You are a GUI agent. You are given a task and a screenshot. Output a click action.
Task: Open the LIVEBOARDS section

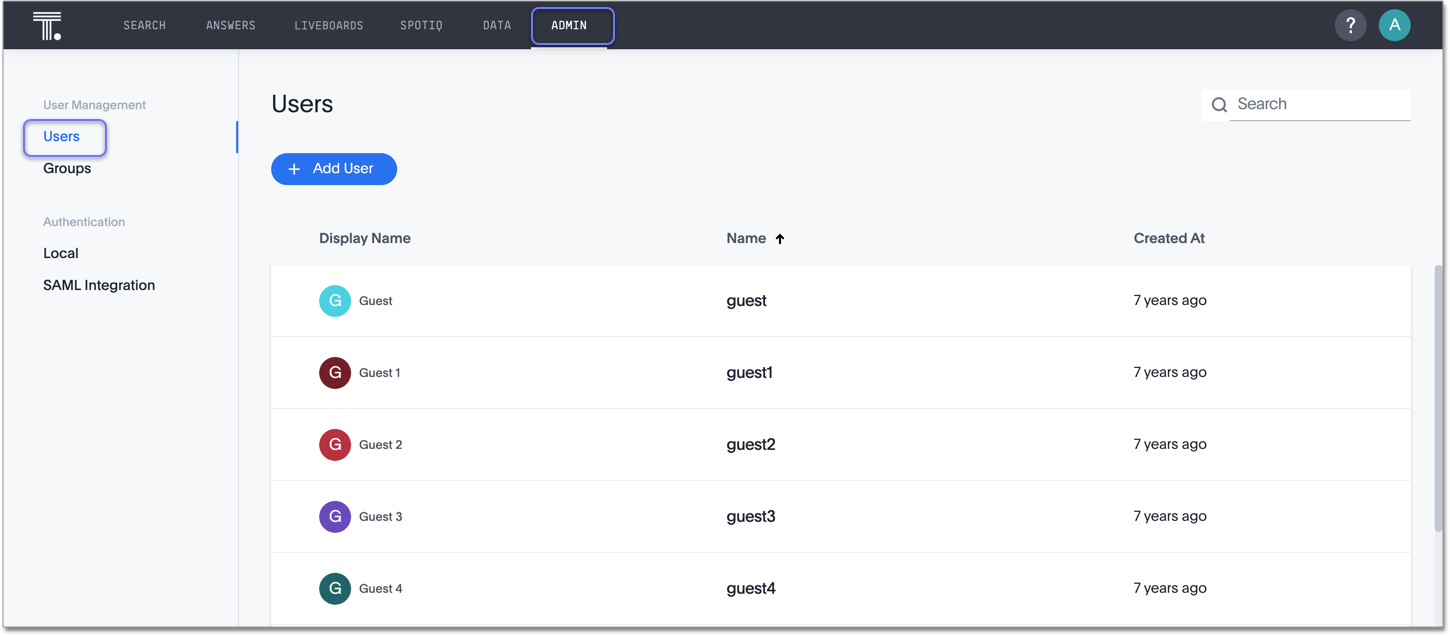pyautogui.click(x=329, y=25)
